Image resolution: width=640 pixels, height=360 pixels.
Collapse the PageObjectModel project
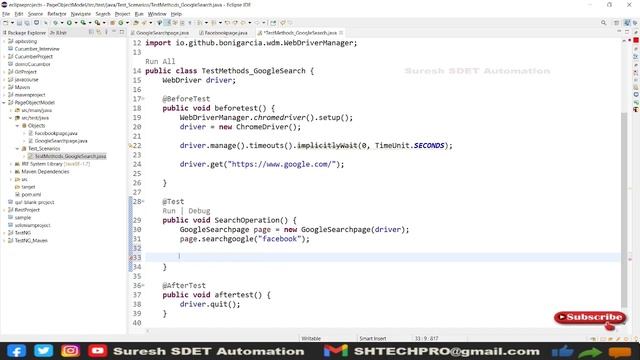coord(4,103)
